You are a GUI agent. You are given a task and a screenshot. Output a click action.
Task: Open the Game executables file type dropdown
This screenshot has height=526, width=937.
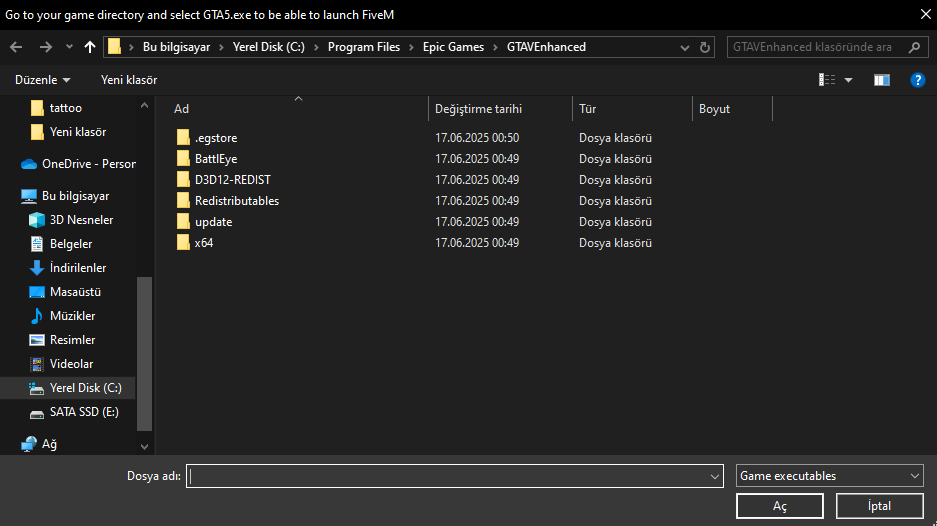click(x=829, y=476)
